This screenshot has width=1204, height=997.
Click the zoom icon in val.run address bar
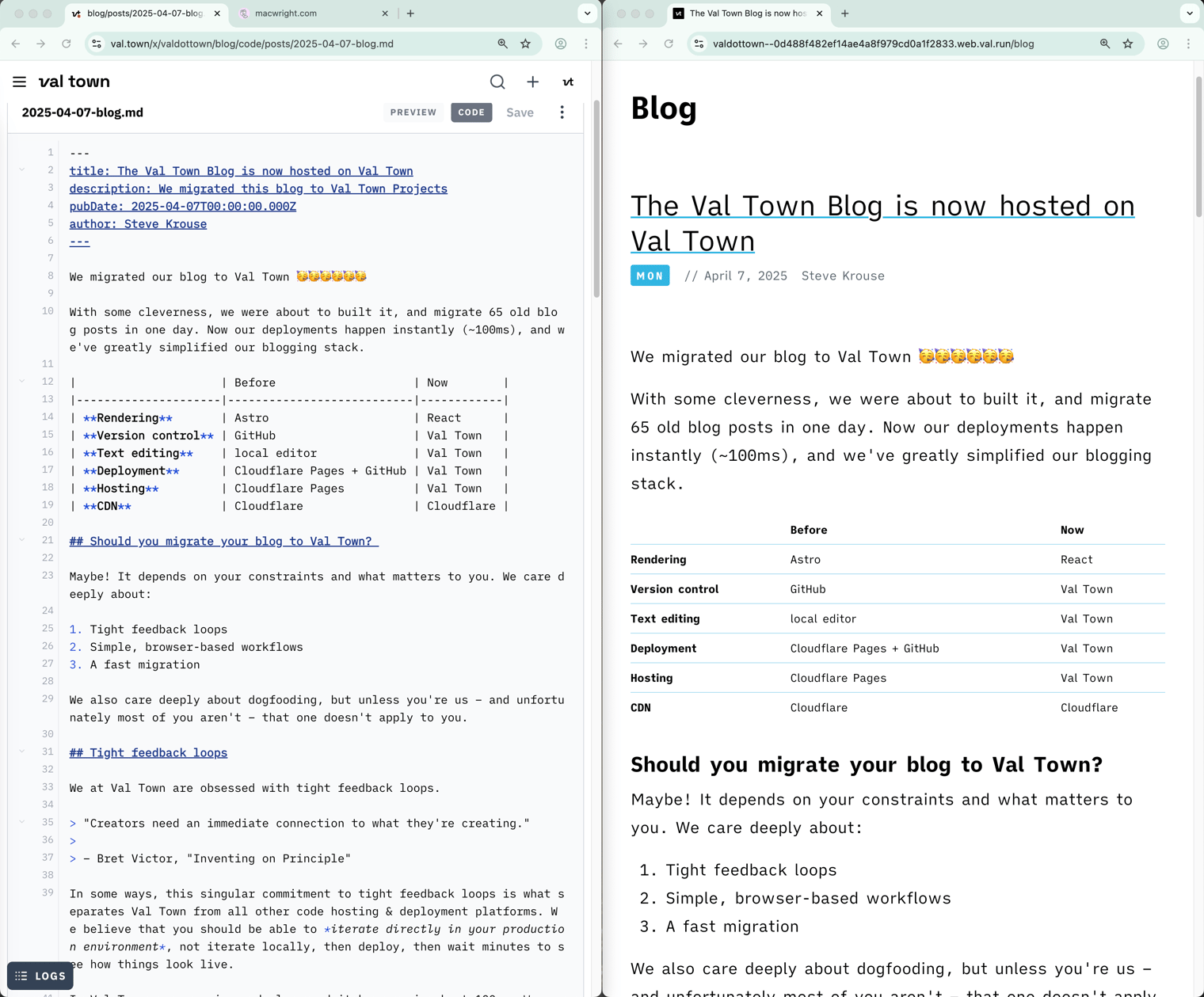pos(1105,44)
